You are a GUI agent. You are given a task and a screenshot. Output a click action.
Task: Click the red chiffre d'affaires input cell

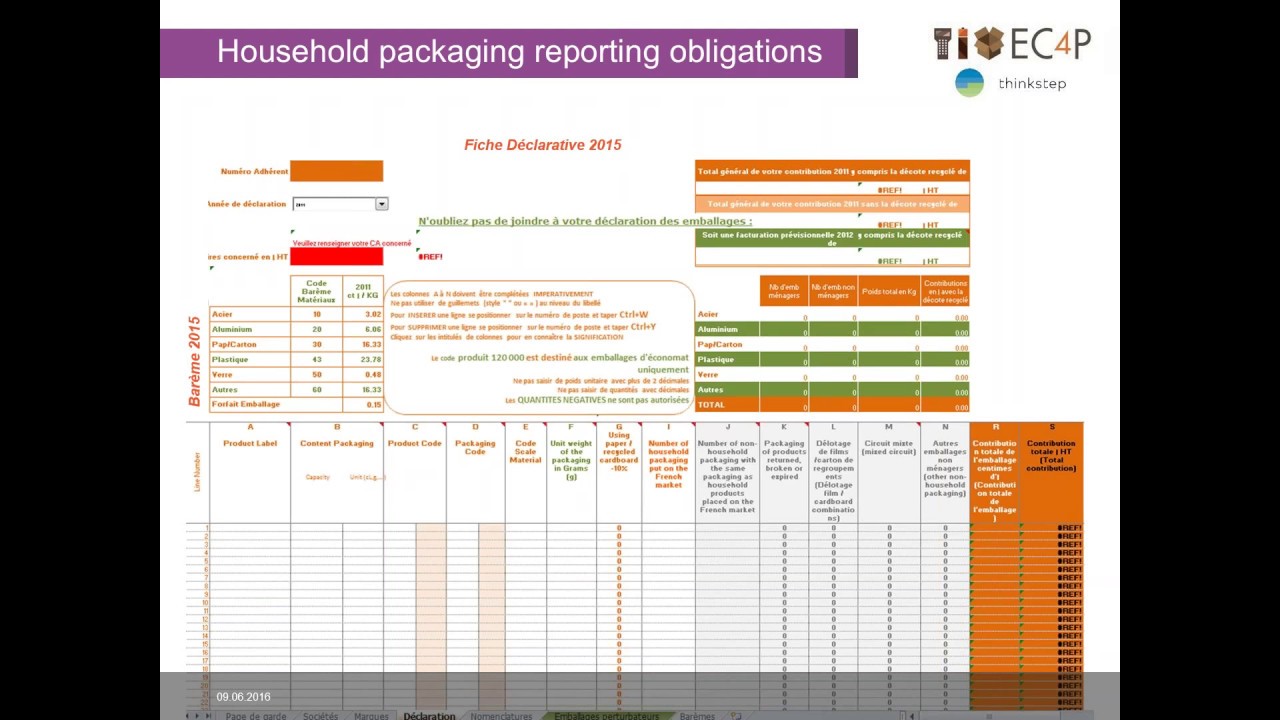pos(336,257)
